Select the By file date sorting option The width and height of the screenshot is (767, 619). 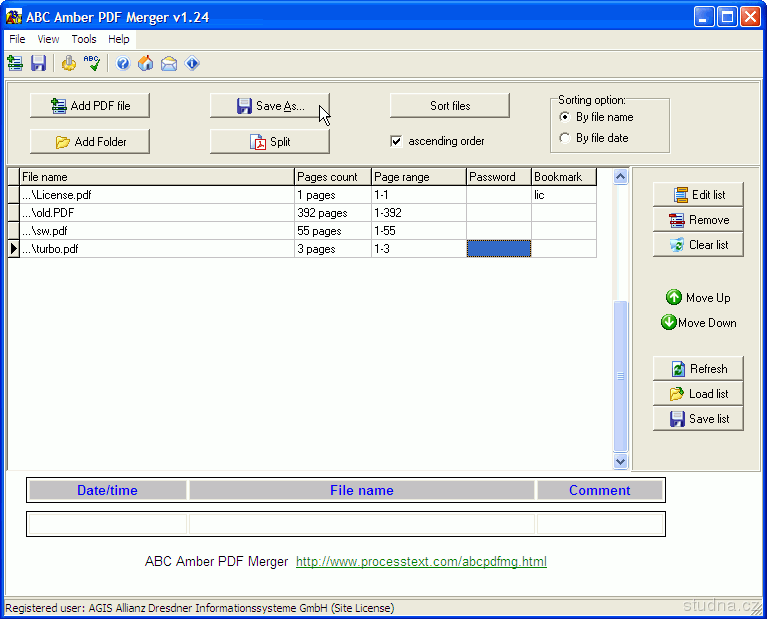point(566,138)
